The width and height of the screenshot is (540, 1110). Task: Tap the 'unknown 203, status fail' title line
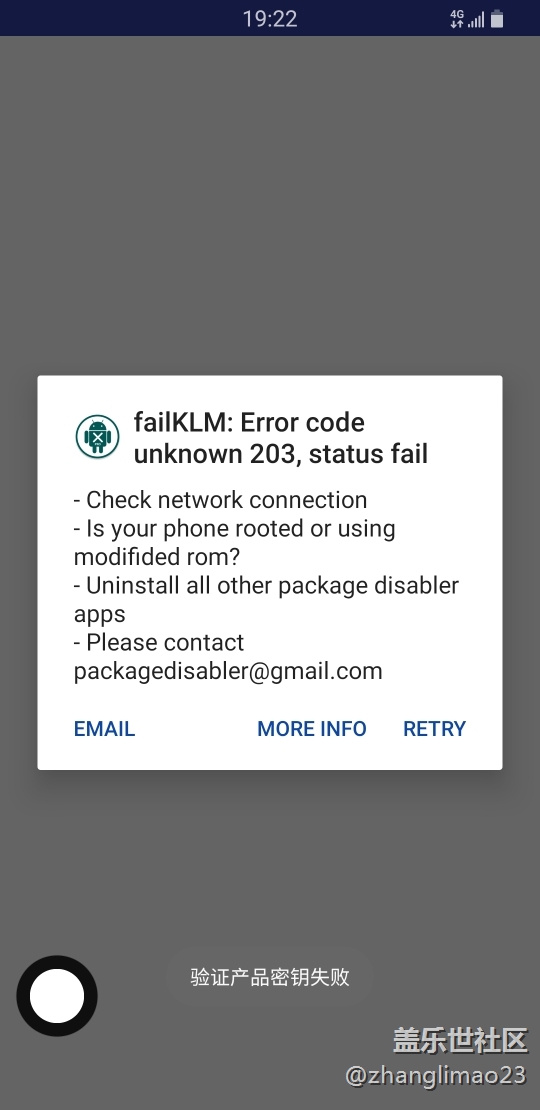coord(280,454)
